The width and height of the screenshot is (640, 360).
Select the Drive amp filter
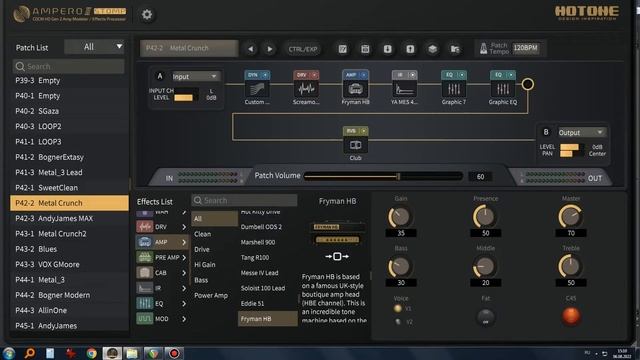pyautogui.click(x=202, y=249)
